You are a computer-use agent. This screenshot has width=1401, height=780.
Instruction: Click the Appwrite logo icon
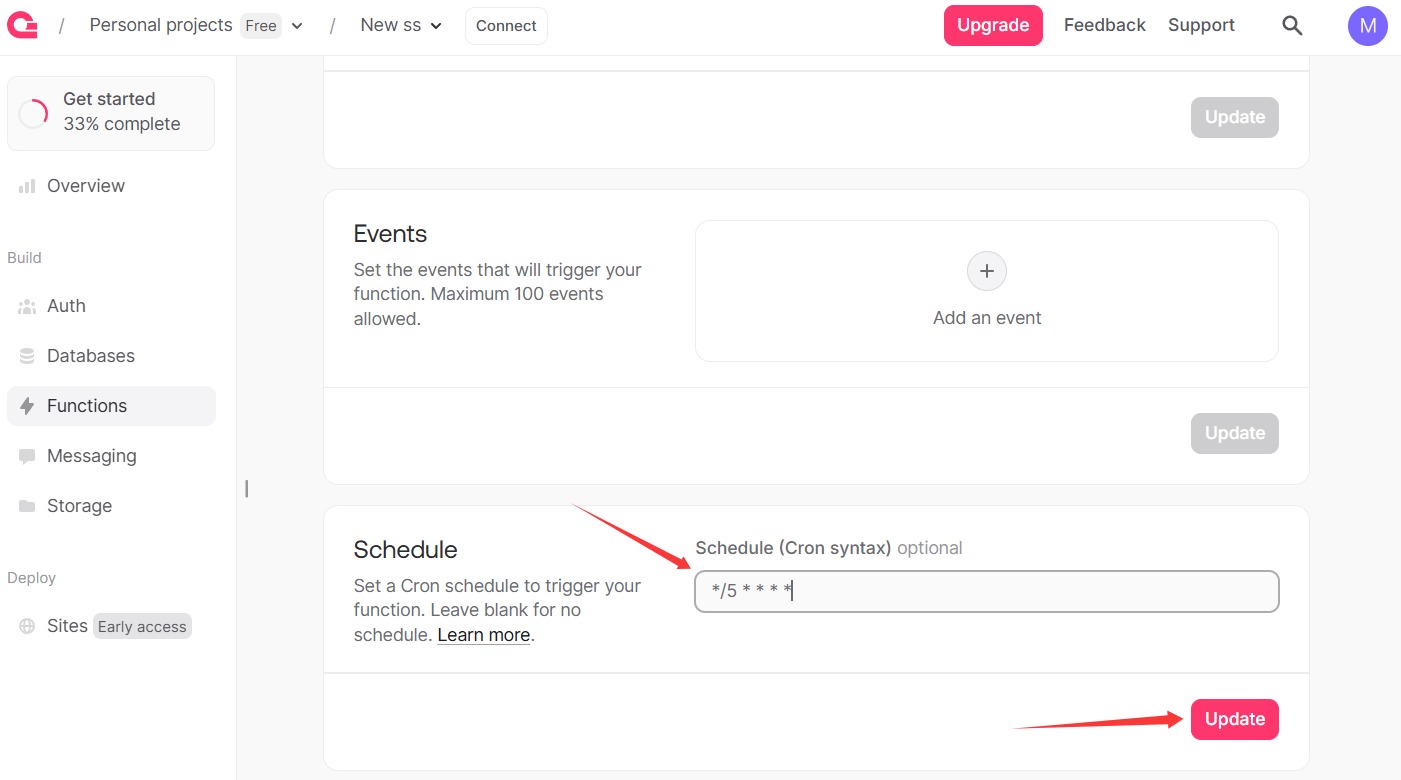tap(22, 25)
